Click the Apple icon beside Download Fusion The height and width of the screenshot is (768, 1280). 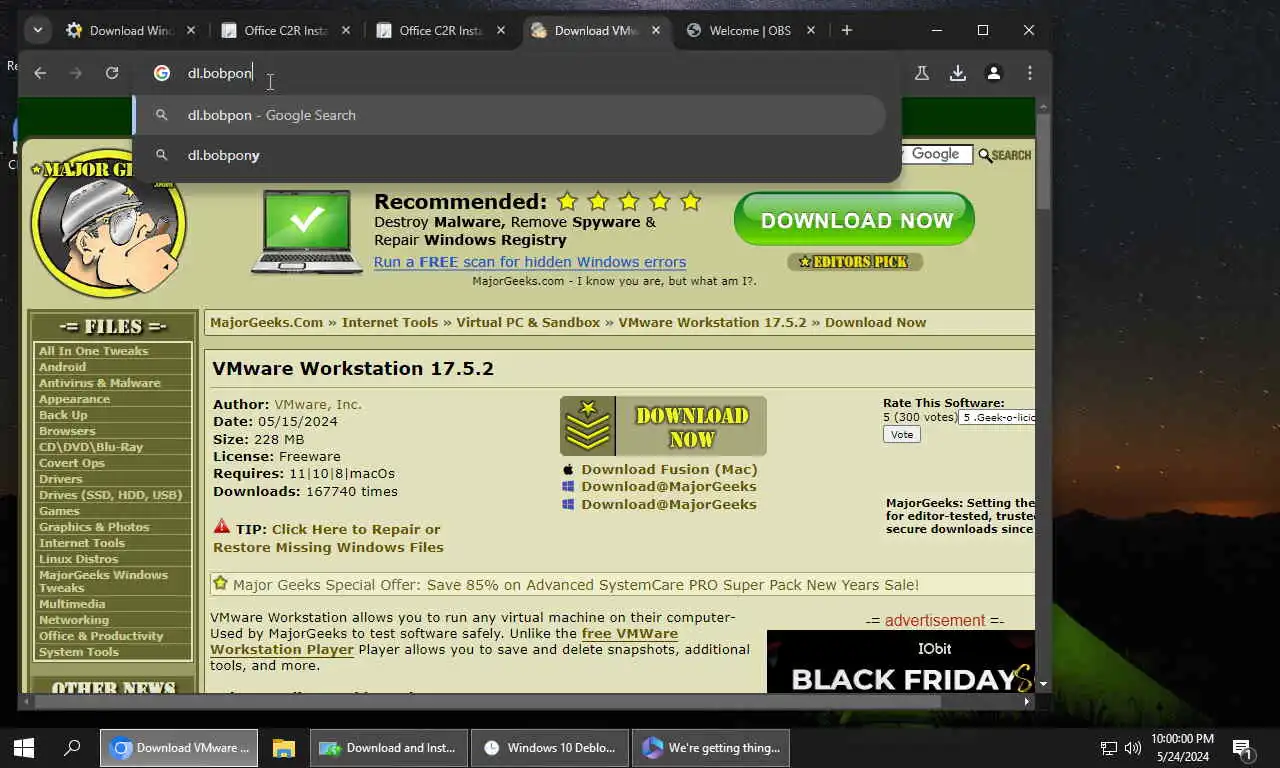click(568, 469)
